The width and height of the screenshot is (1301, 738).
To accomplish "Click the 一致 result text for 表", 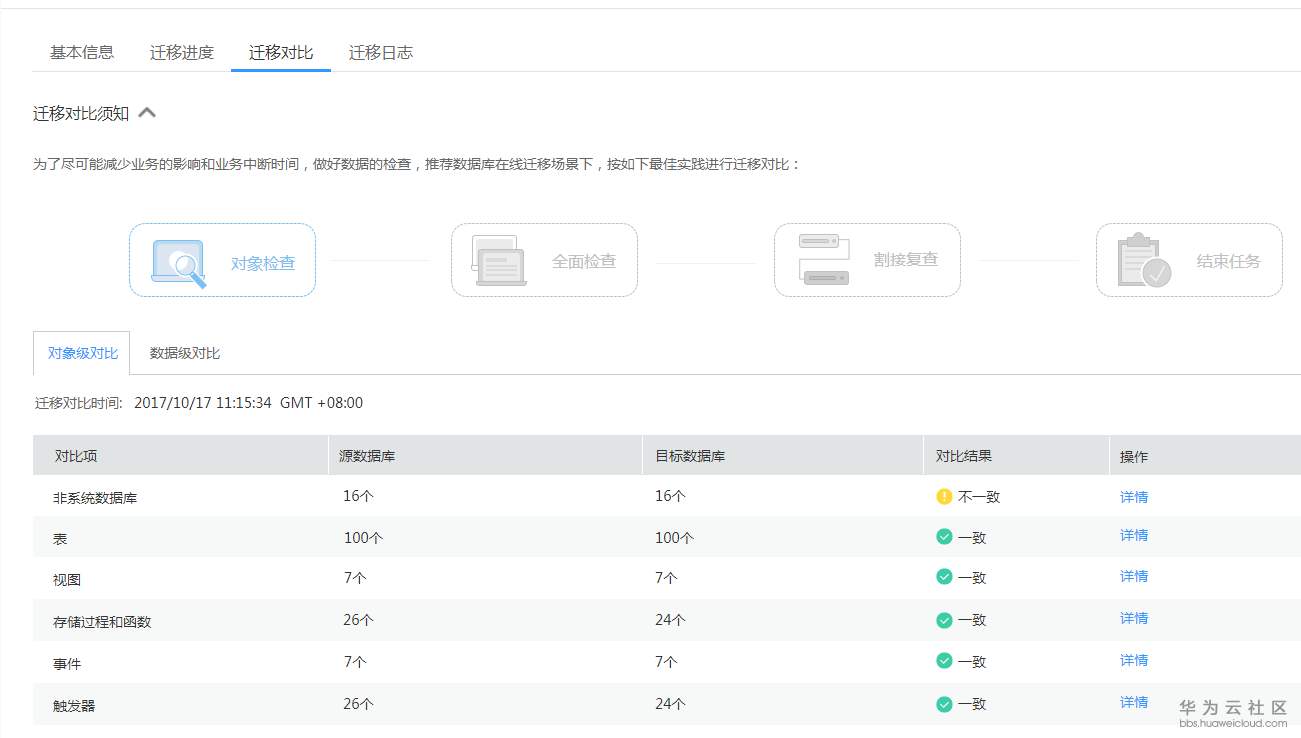I will tap(972, 538).
